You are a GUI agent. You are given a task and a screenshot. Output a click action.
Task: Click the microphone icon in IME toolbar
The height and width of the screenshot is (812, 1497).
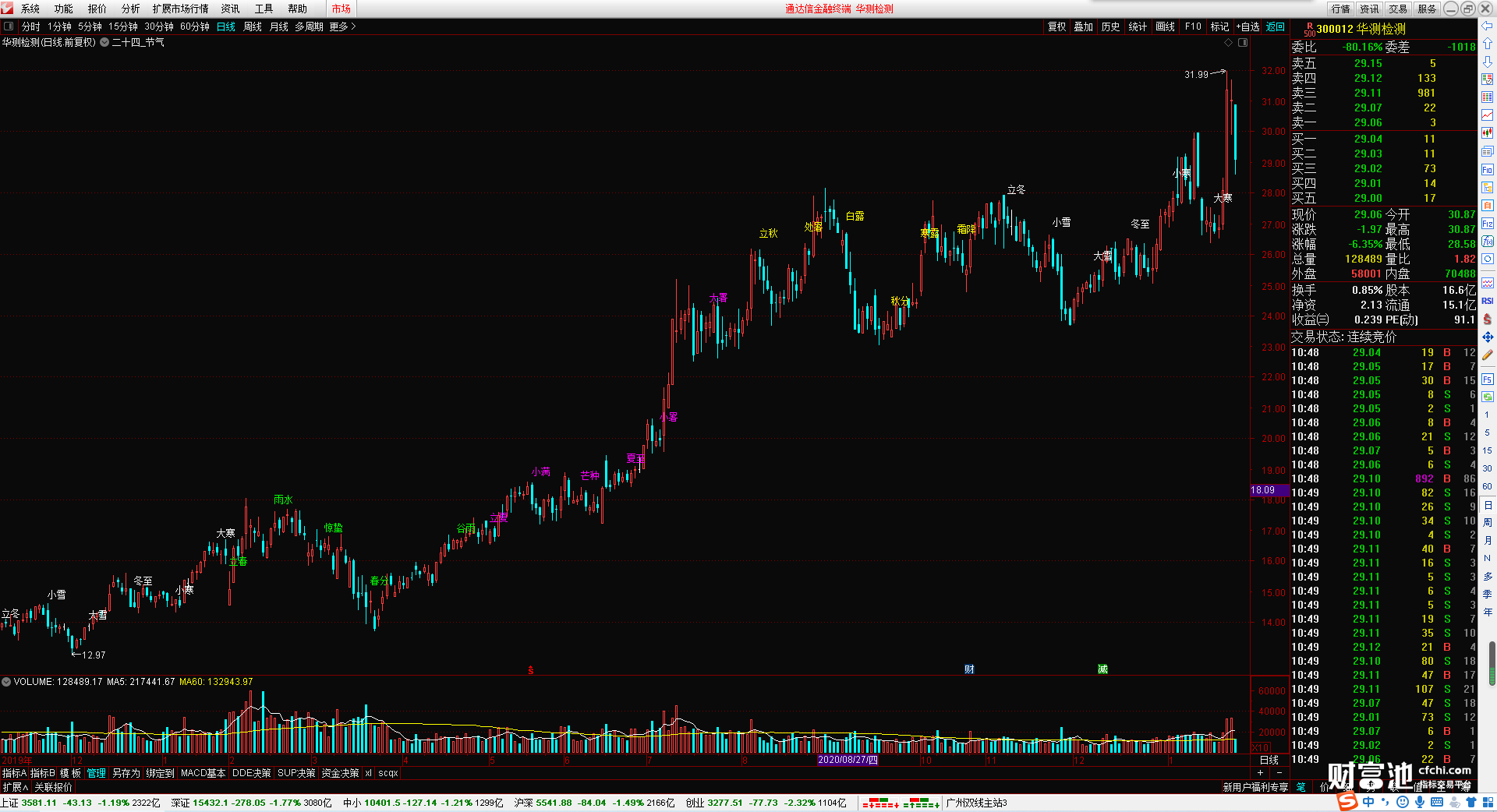pyautogui.click(x=1420, y=802)
